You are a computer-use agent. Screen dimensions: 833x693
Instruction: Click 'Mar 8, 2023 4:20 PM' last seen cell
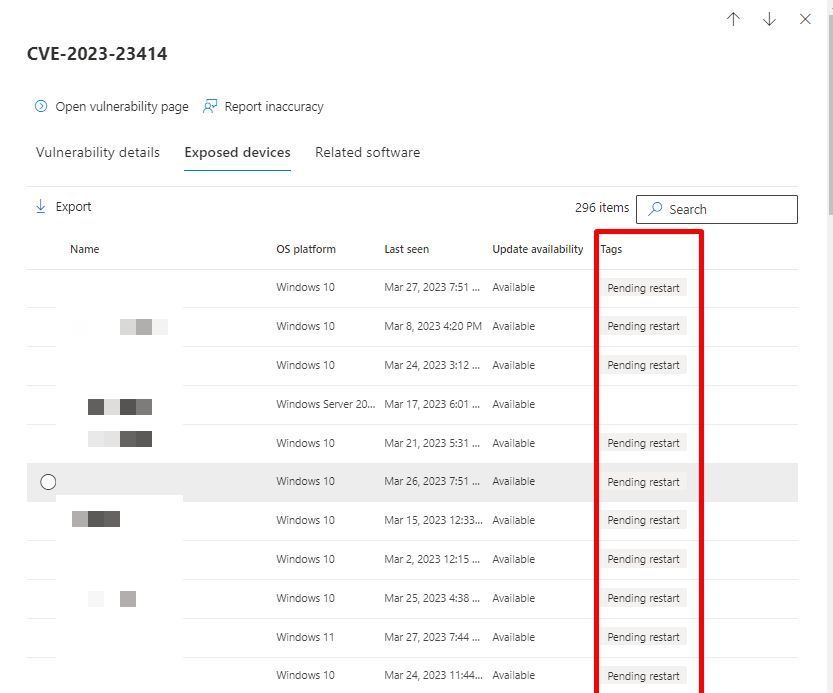[433, 326]
